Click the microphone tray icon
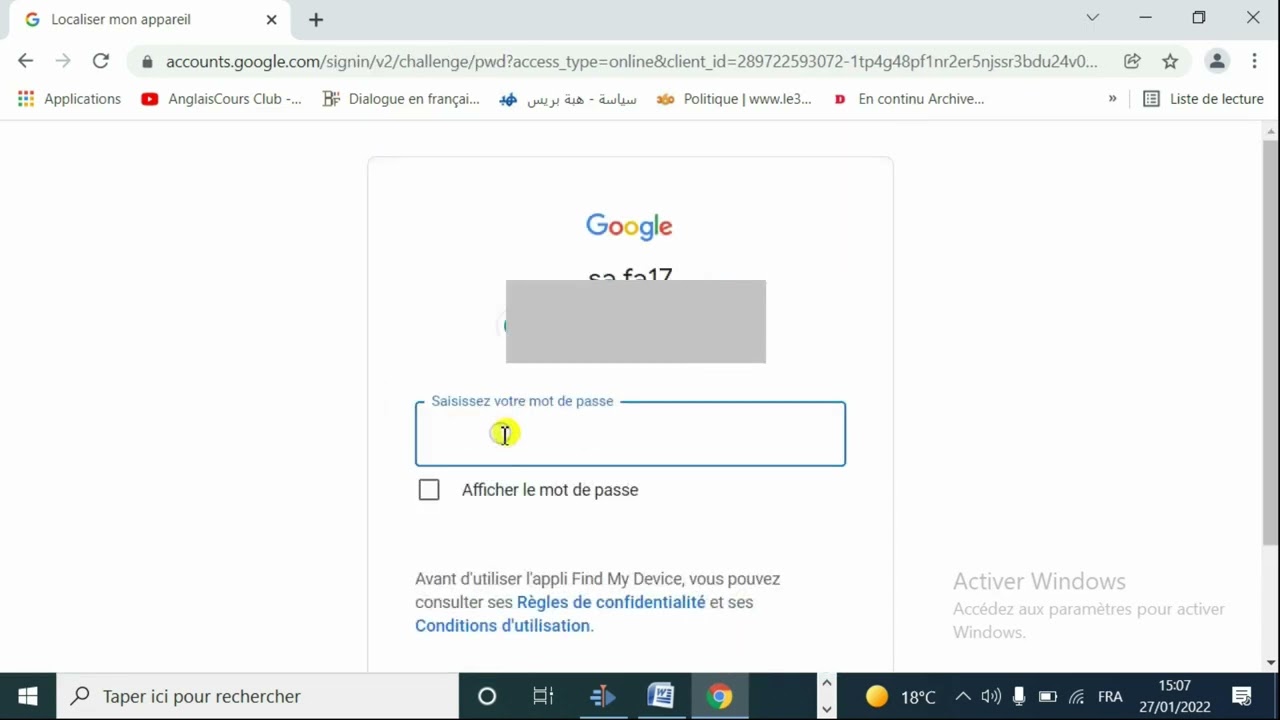Image resolution: width=1280 pixels, height=720 pixels. pos(1019,696)
